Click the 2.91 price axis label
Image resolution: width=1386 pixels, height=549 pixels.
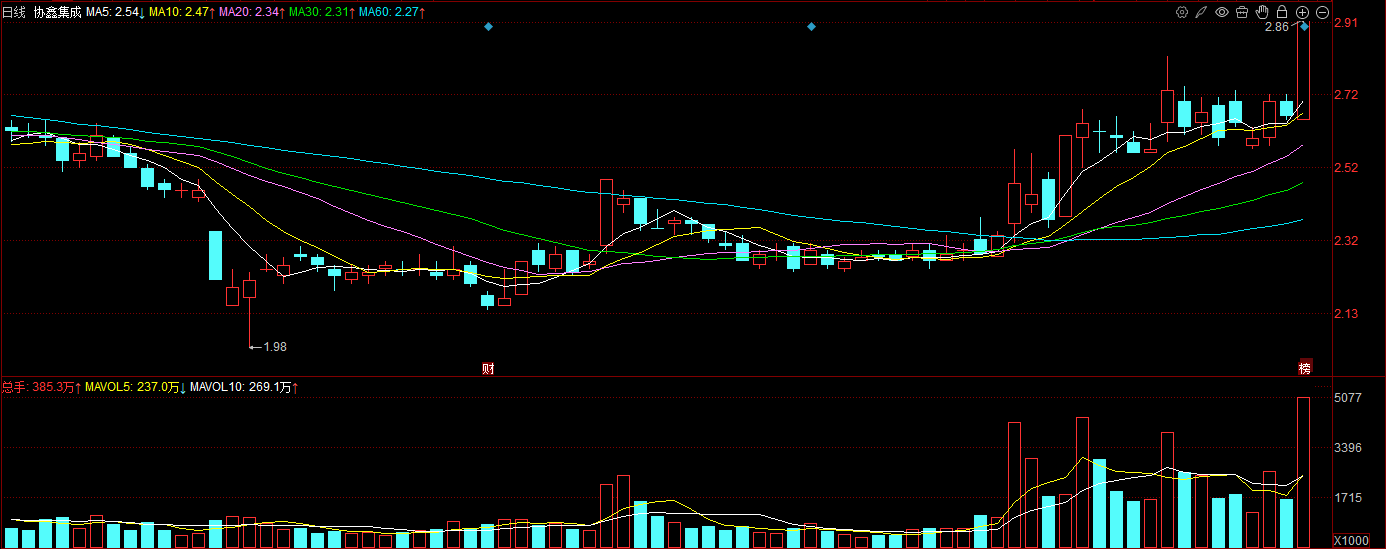1346,22
